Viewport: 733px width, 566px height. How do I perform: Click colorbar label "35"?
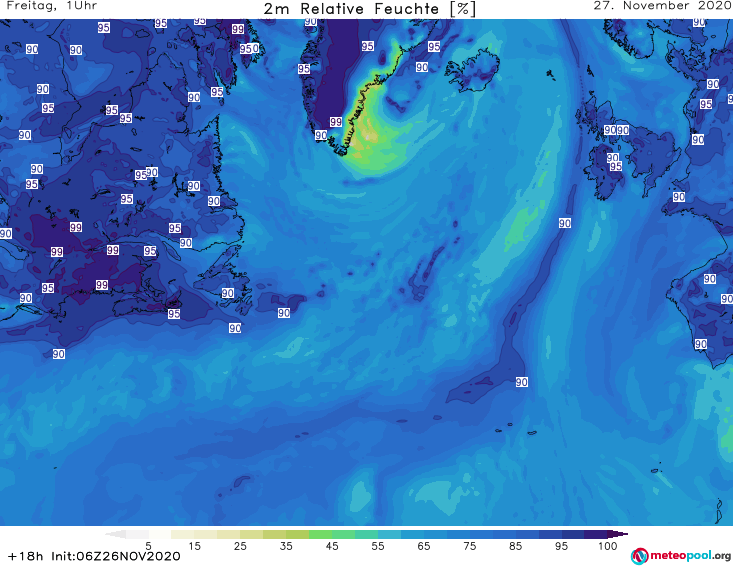point(286,546)
